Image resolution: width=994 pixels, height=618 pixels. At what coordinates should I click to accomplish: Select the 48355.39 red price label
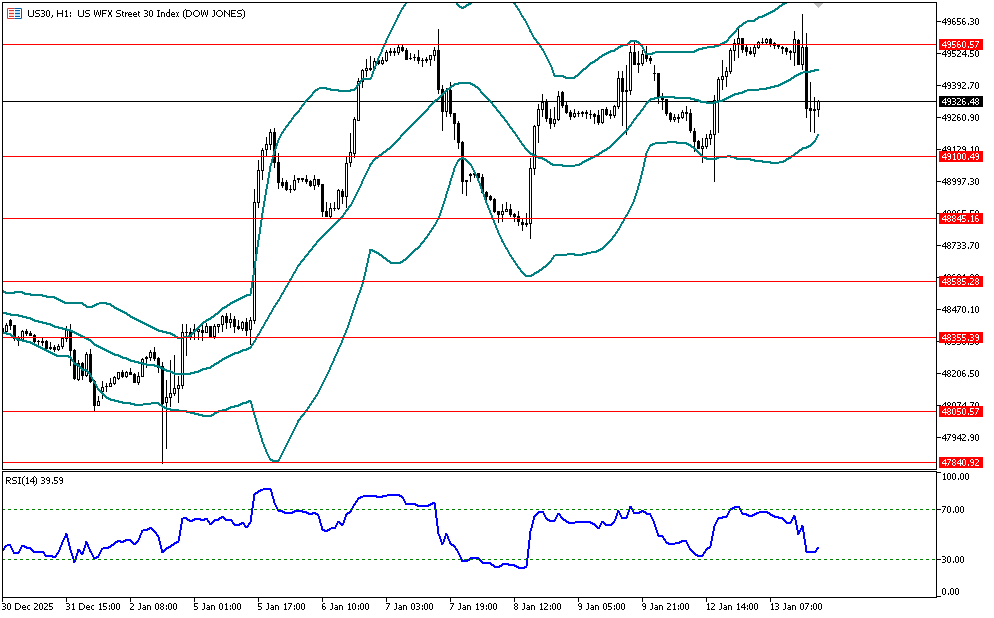(961, 338)
